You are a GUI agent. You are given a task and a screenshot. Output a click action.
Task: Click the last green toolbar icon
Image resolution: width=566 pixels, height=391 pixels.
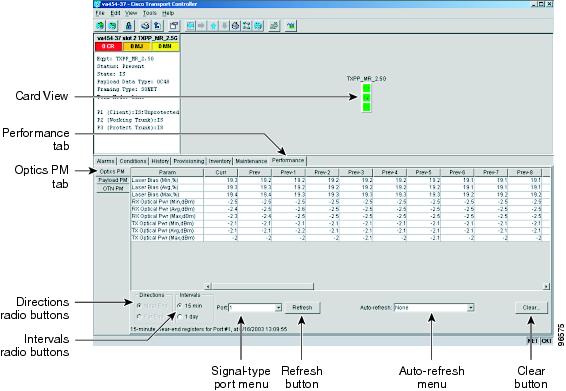point(291,26)
